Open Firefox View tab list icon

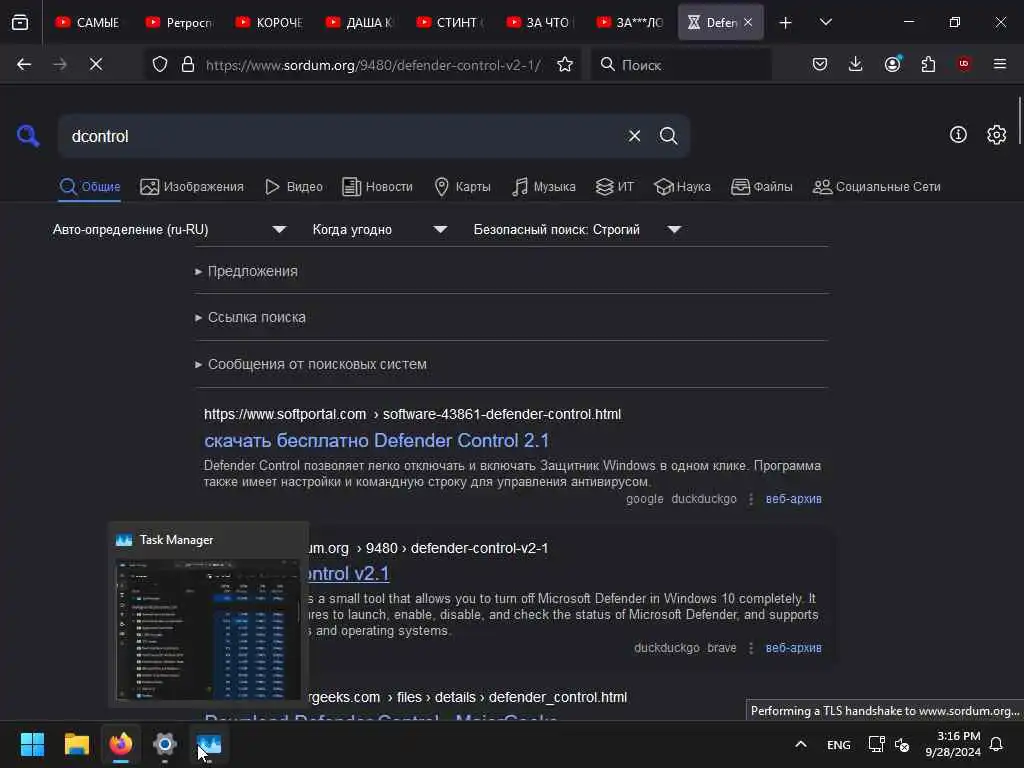(x=20, y=23)
